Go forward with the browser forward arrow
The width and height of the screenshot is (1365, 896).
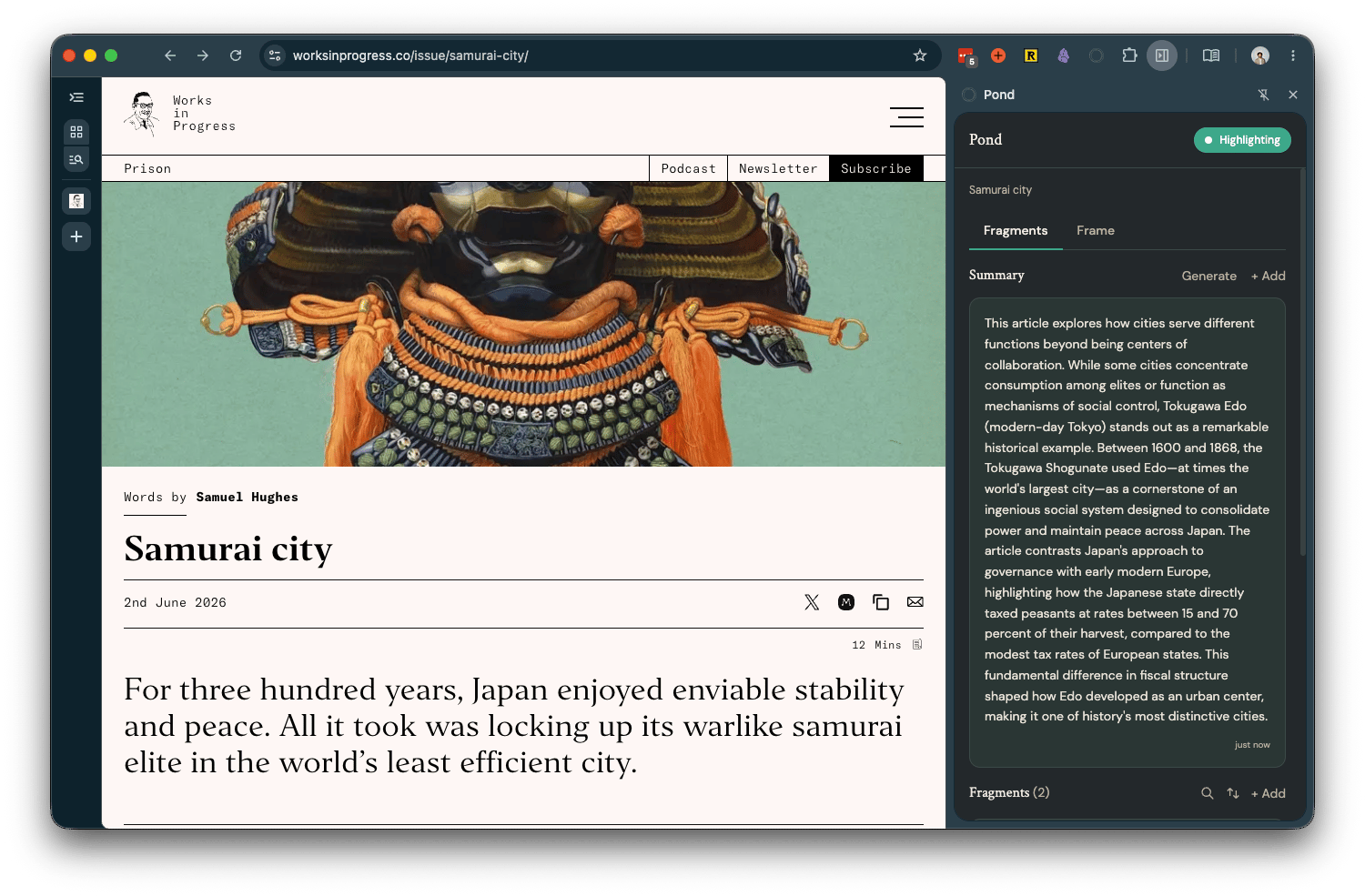tap(203, 55)
